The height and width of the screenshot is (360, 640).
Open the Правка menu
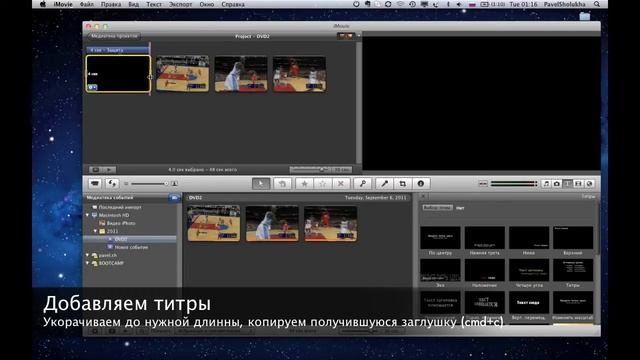[x=111, y=4]
